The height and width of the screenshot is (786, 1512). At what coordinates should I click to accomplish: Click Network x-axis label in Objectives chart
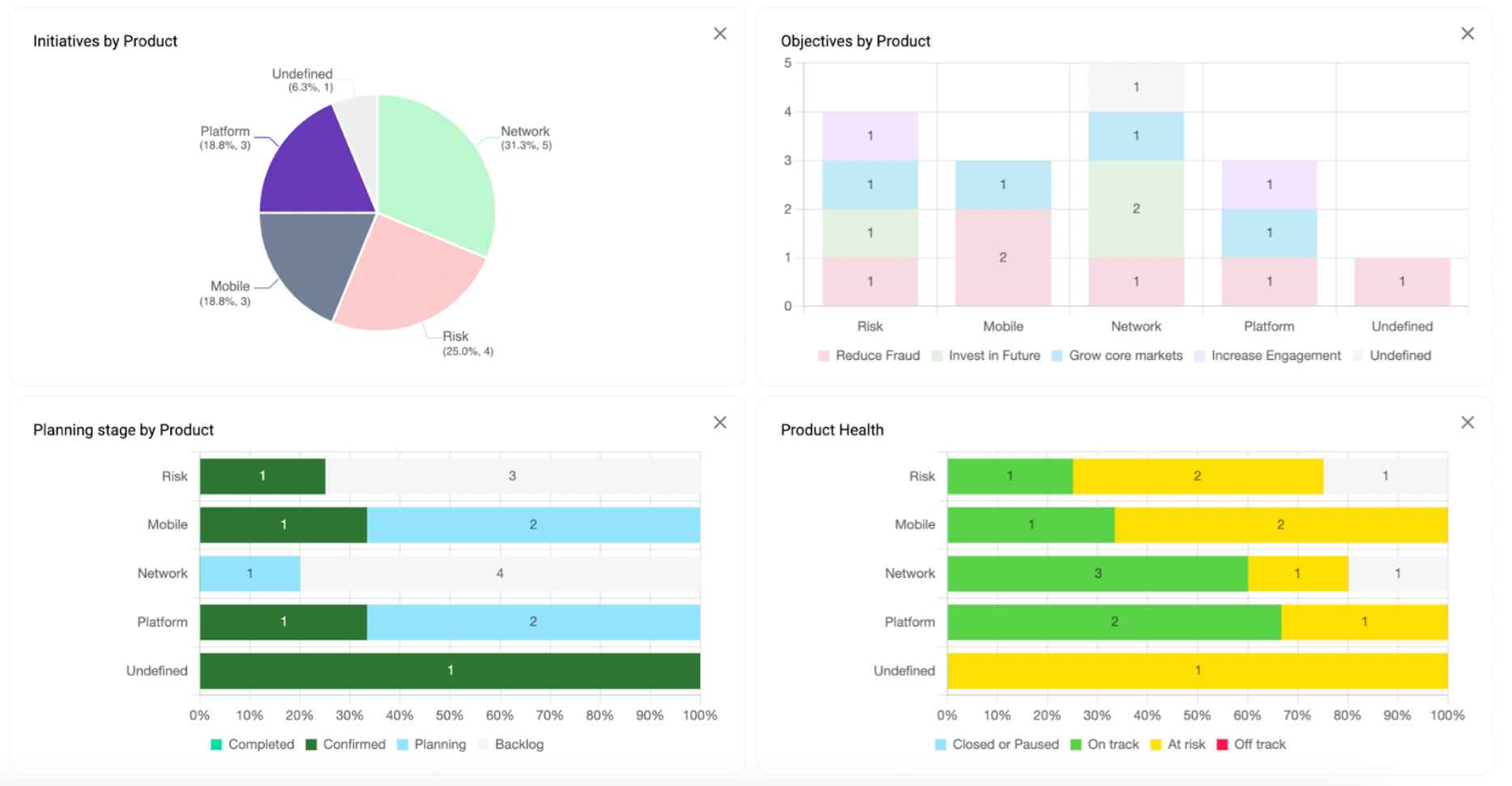click(x=1136, y=327)
